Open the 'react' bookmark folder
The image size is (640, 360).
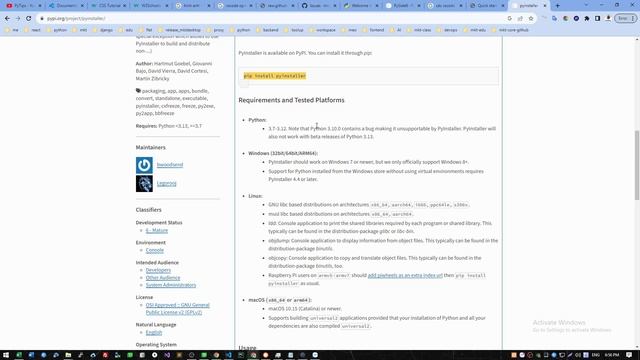click(x=33, y=30)
